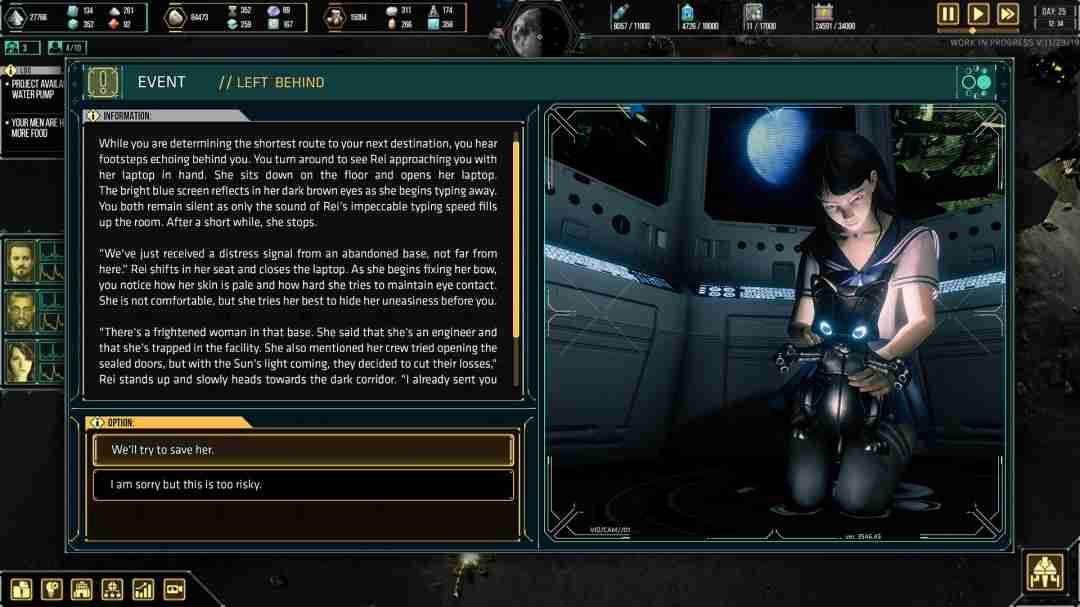The height and width of the screenshot is (607, 1080).
Task: Click the event exclamation mark icon
Action: (x=103, y=82)
